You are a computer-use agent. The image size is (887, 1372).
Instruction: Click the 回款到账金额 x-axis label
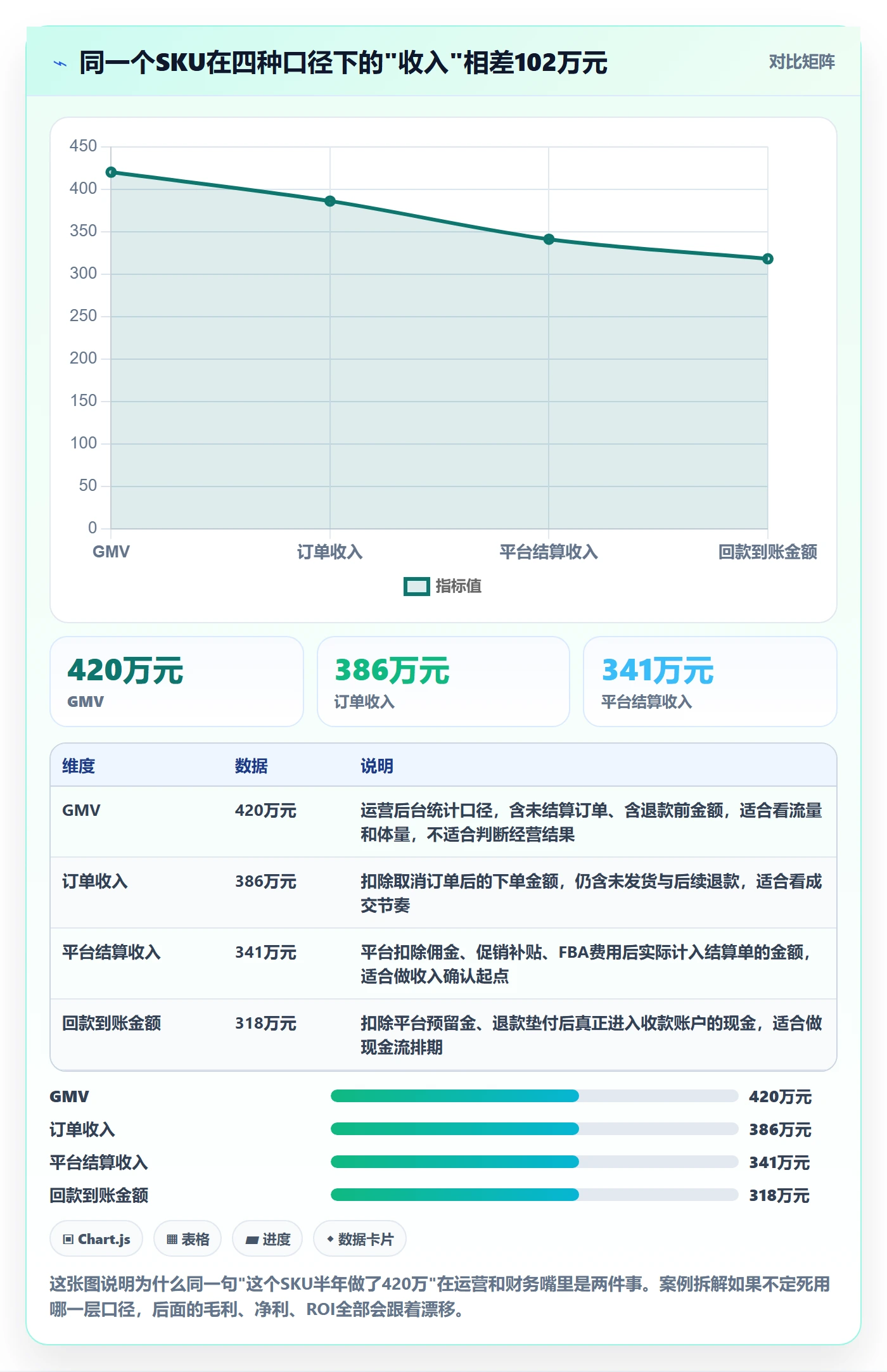(768, 552)
